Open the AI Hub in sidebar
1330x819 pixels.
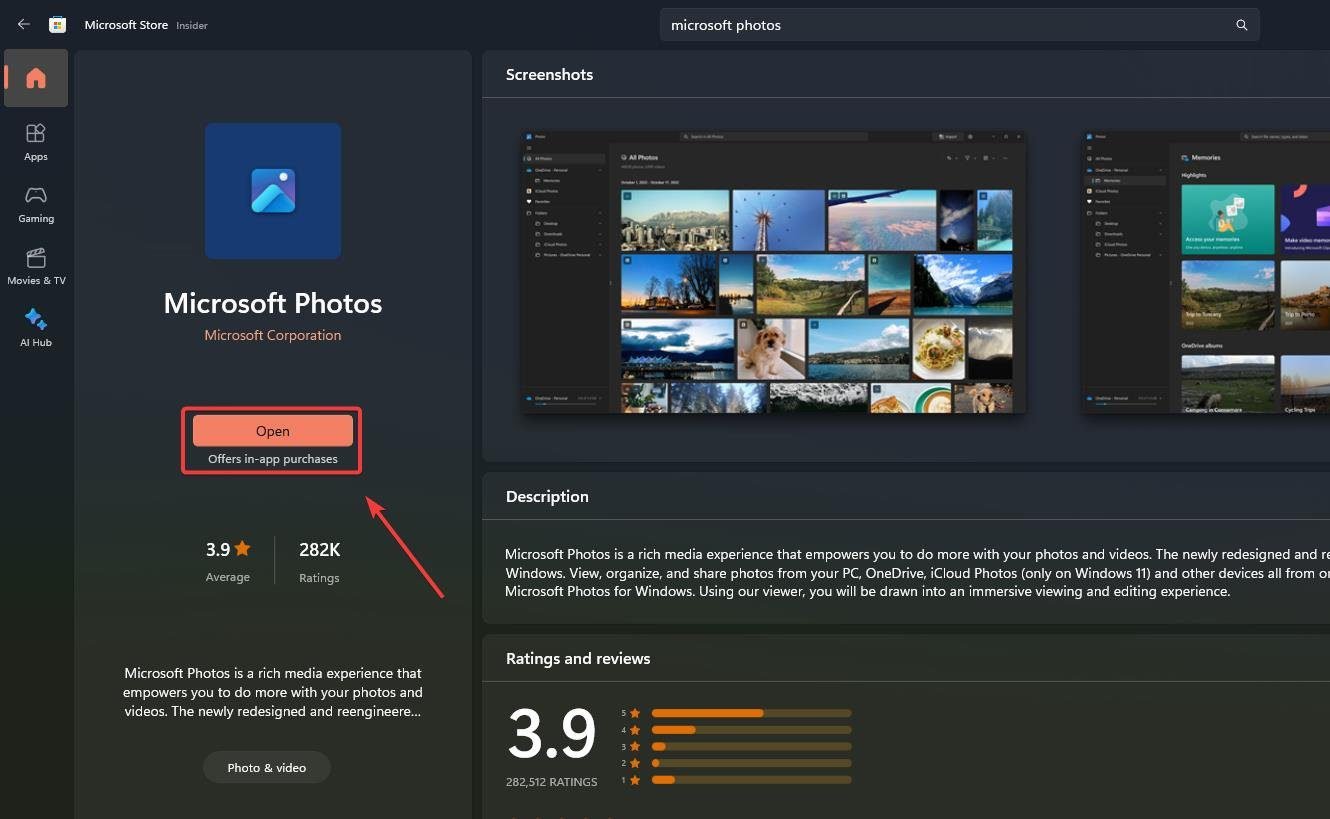click(36, 328)
